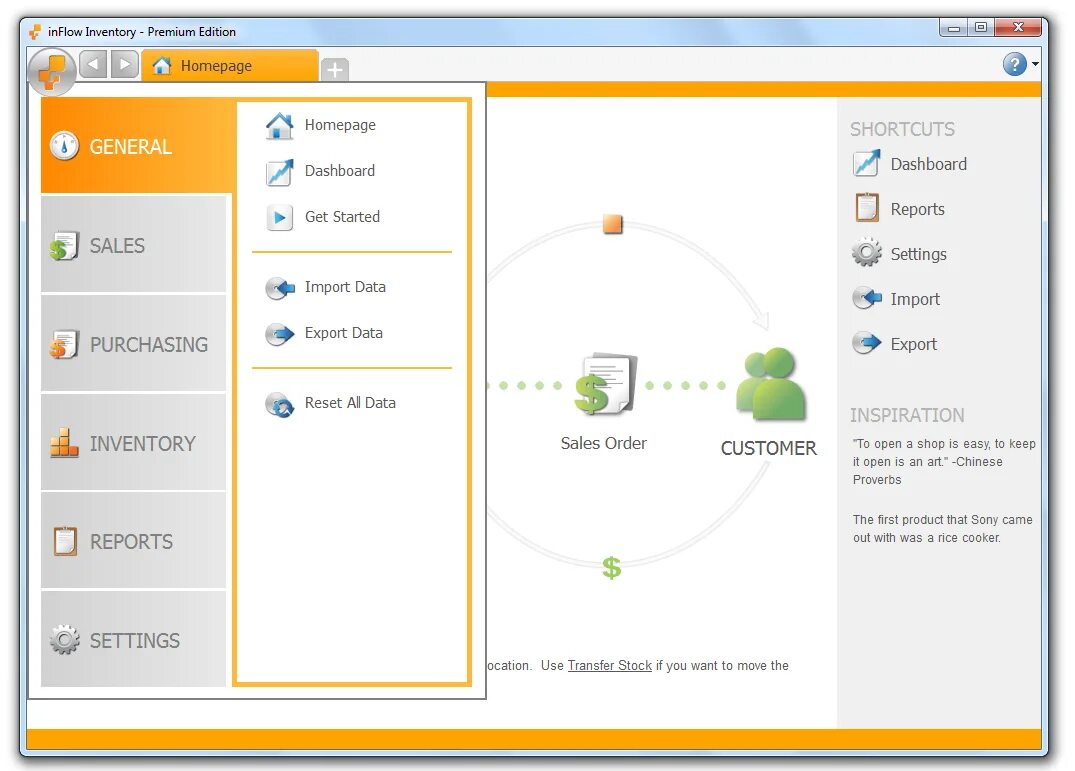Click the SHORTCUTS heading
This screenshot has width=1075, height=771.
[x=902, y=130]
